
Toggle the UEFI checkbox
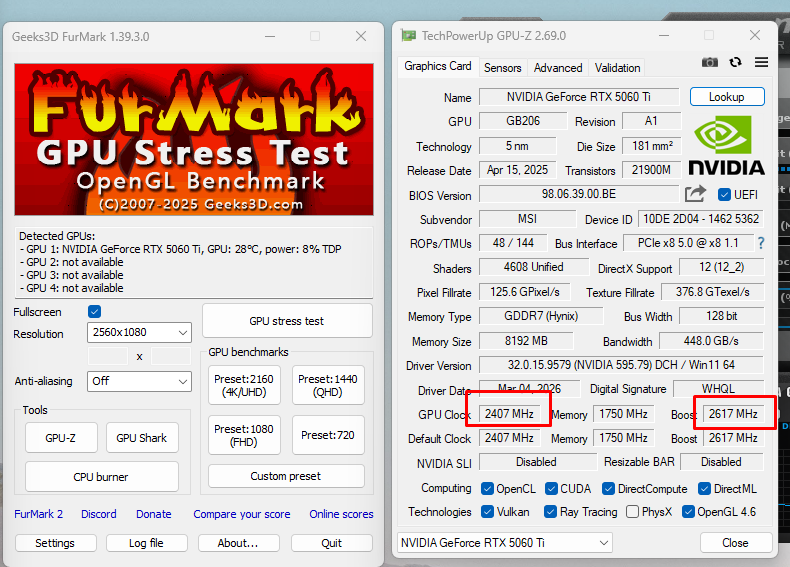tap(724, 195)
